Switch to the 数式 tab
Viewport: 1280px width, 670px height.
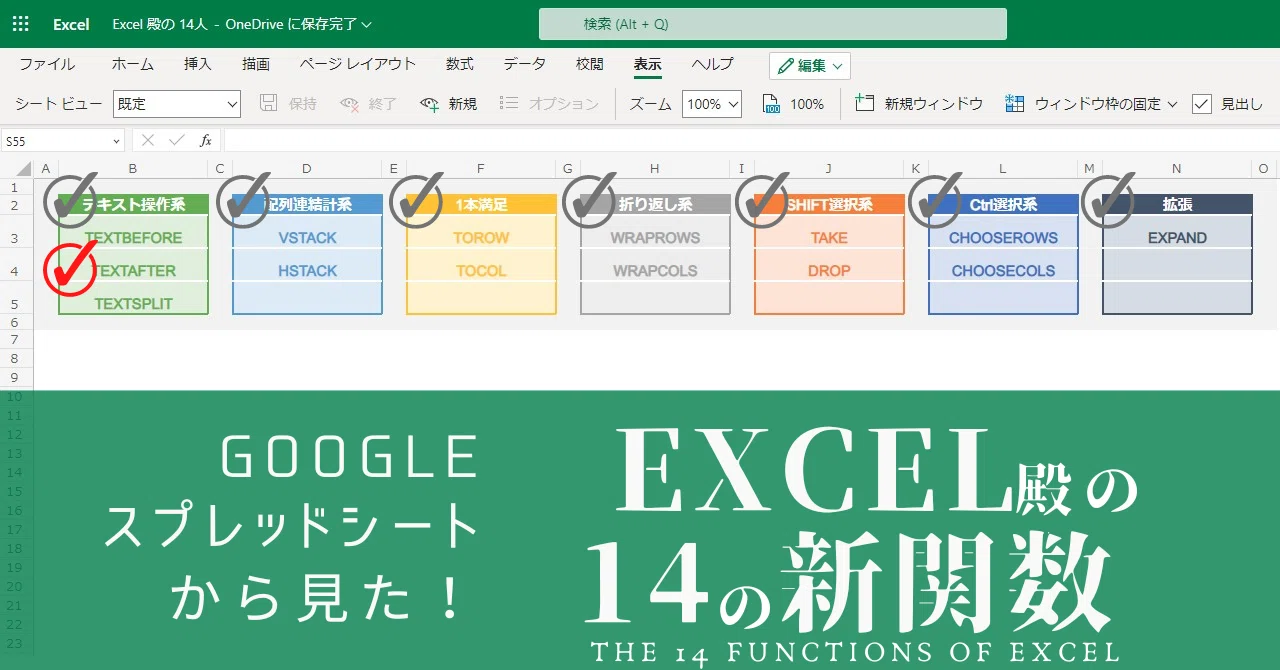pyautogui.click(x=460, y=64)
